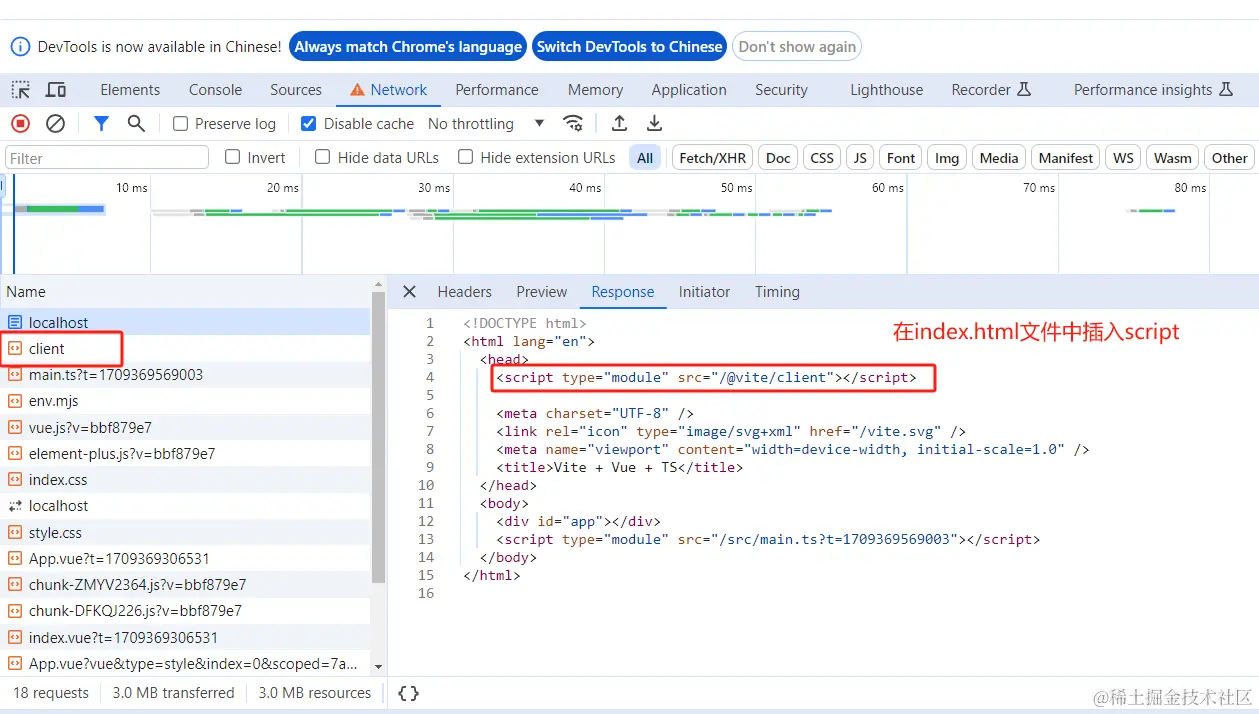Screen dimensions: 1259x714
Task: Select the index.css request row
Action: coord(185,480)
